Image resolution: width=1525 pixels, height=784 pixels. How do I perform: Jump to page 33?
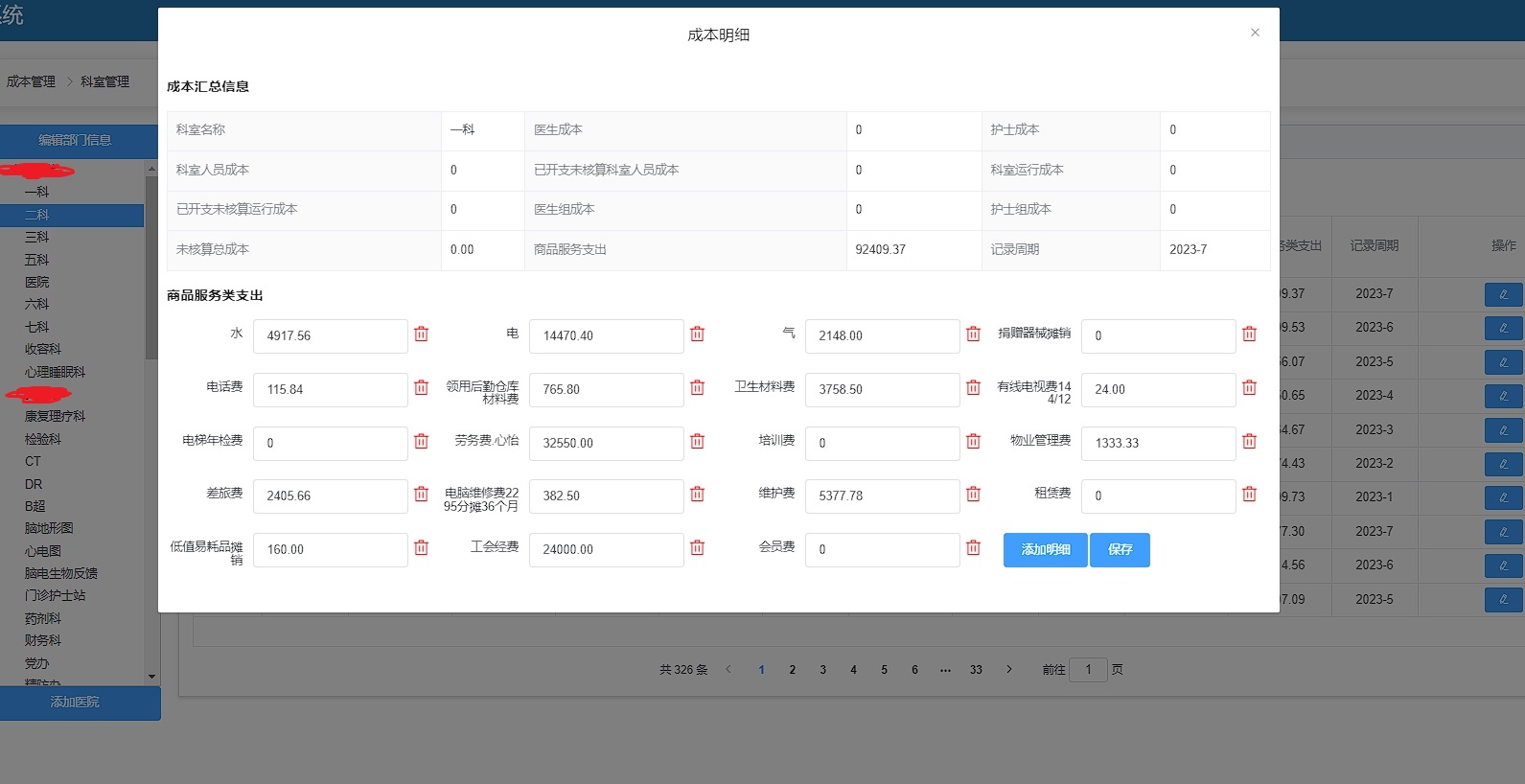976,670
